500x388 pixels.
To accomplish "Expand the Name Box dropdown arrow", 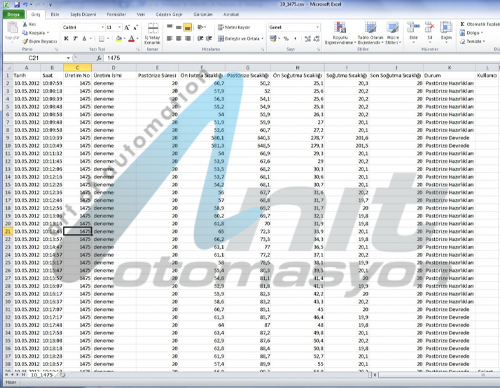I will point(68,58).
